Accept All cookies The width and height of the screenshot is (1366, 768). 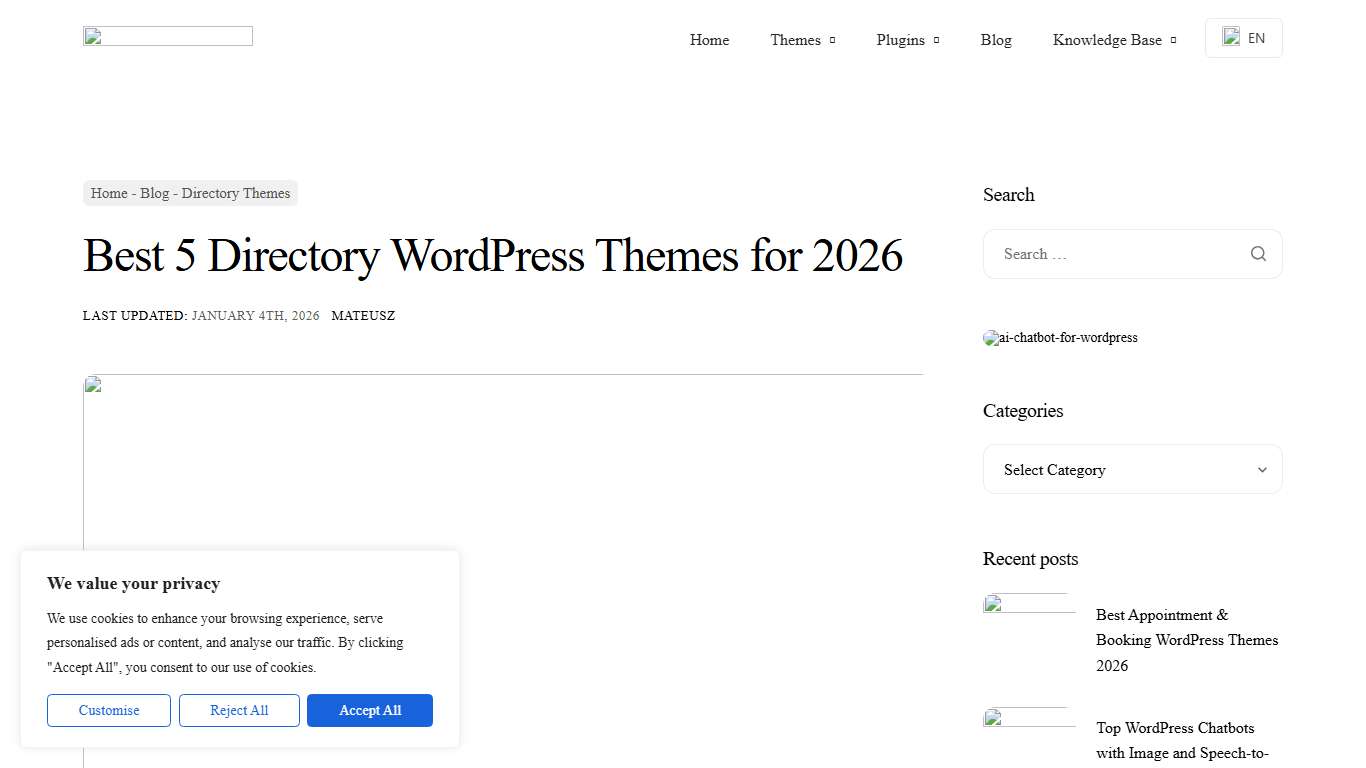(x=369, y=710)
